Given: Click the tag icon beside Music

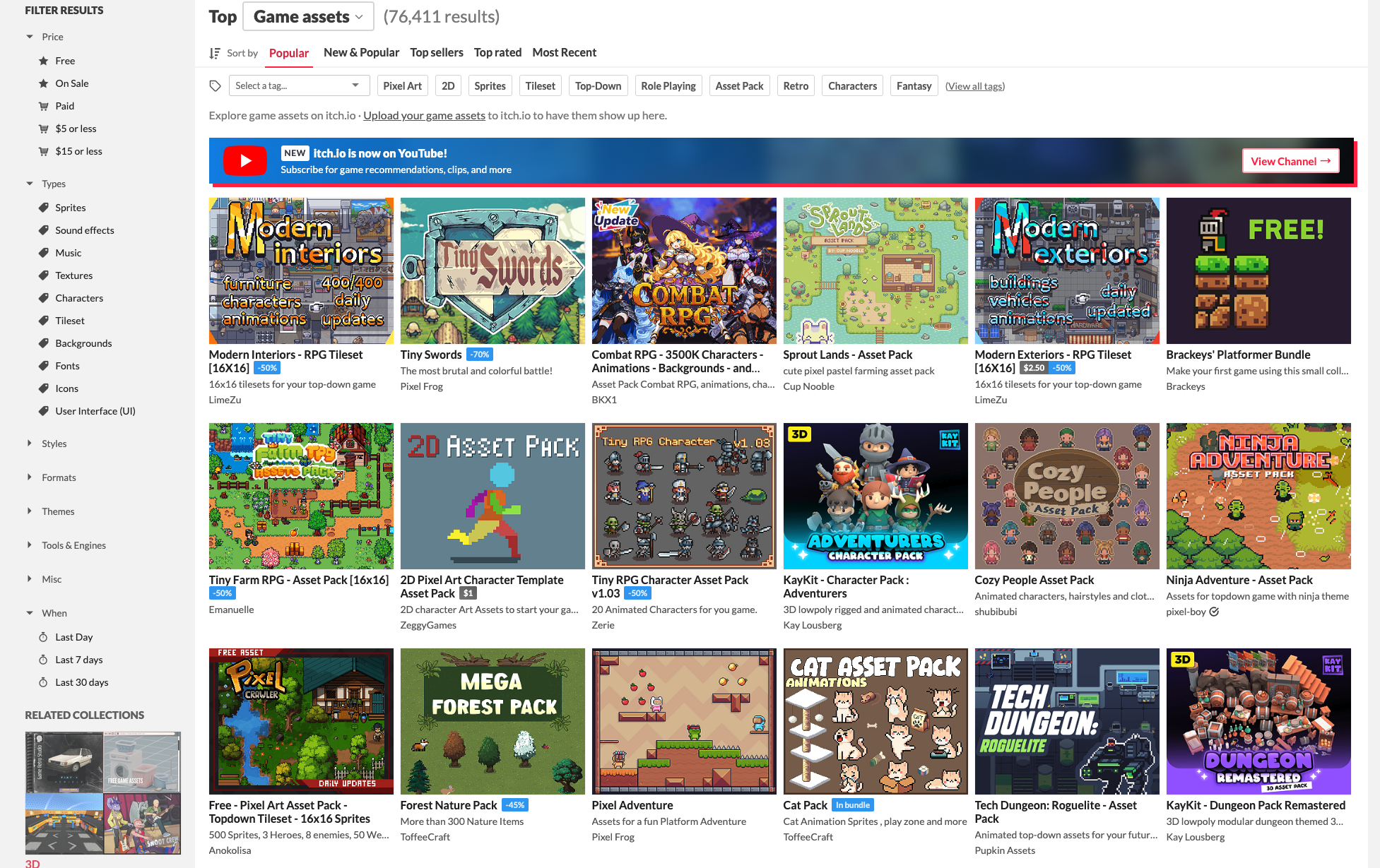Looking at the screenshot, I should 44,253.
